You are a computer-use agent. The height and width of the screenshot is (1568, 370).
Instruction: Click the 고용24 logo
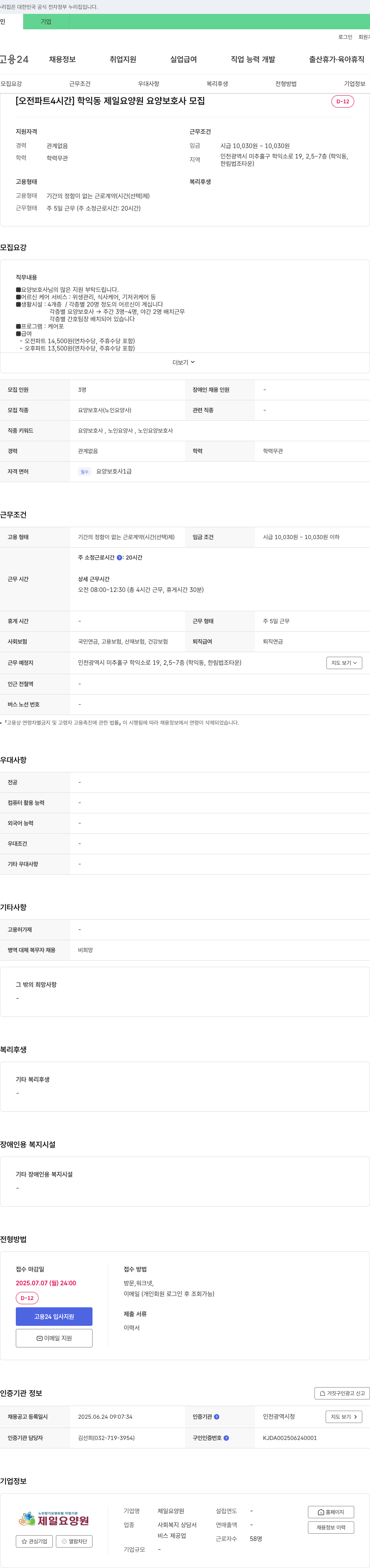pos(14,59)
